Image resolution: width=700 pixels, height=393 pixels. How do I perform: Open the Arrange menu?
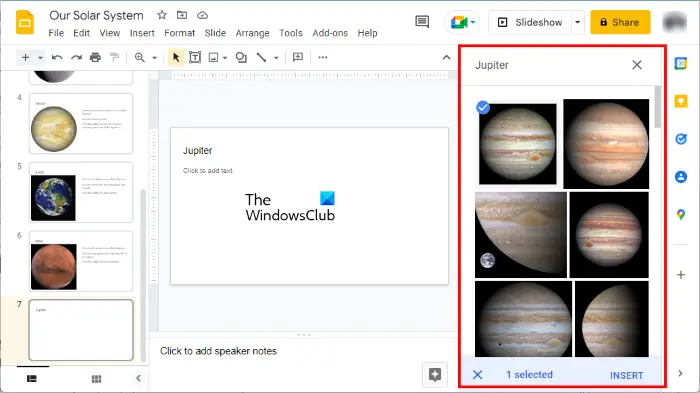tap(252, 33)
